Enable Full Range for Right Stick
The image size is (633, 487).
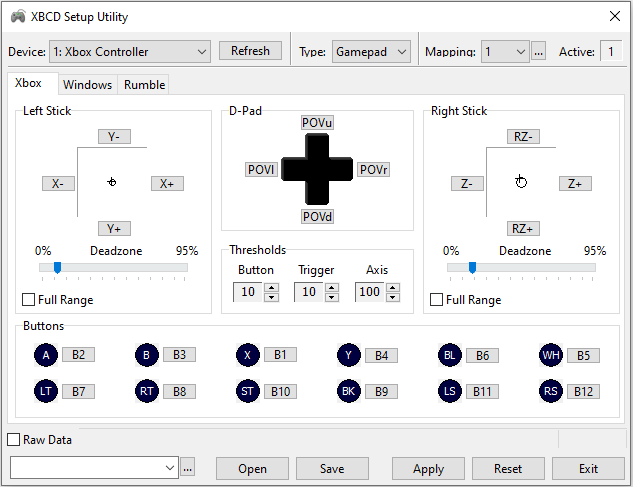click(x=437, y=300)
